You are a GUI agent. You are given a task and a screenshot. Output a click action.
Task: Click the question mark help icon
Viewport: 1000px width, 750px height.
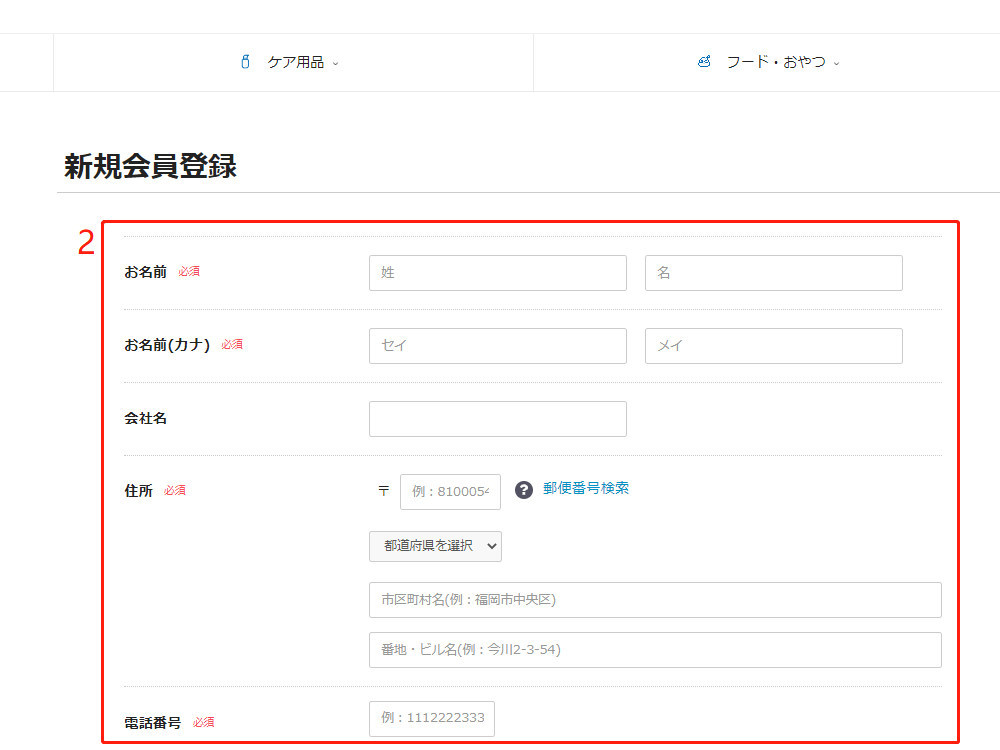(x=524, y=490)
